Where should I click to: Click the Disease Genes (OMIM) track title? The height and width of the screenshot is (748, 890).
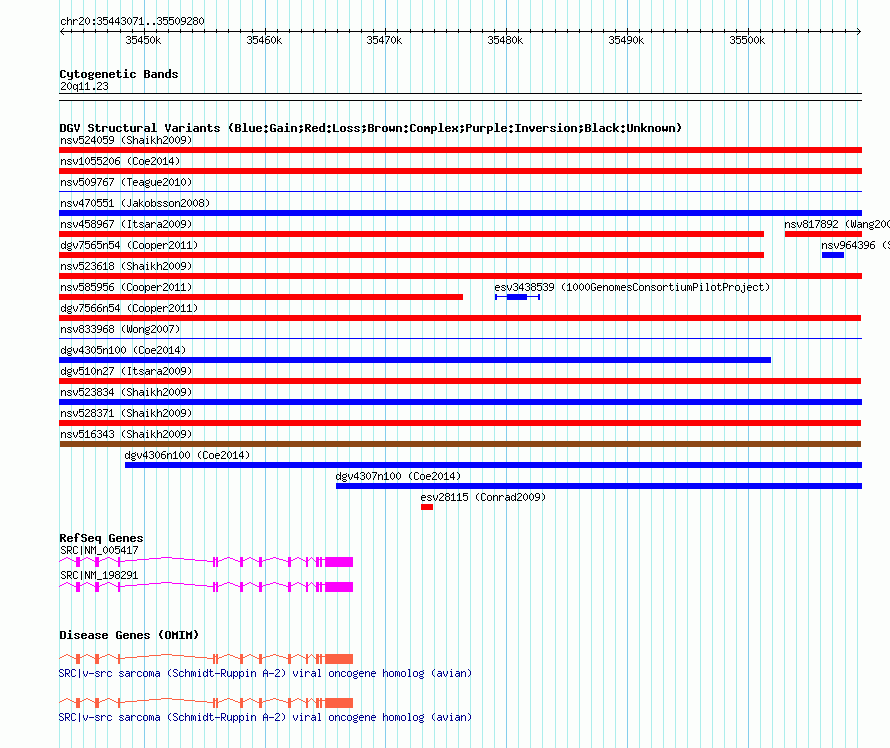pos(129,635)
